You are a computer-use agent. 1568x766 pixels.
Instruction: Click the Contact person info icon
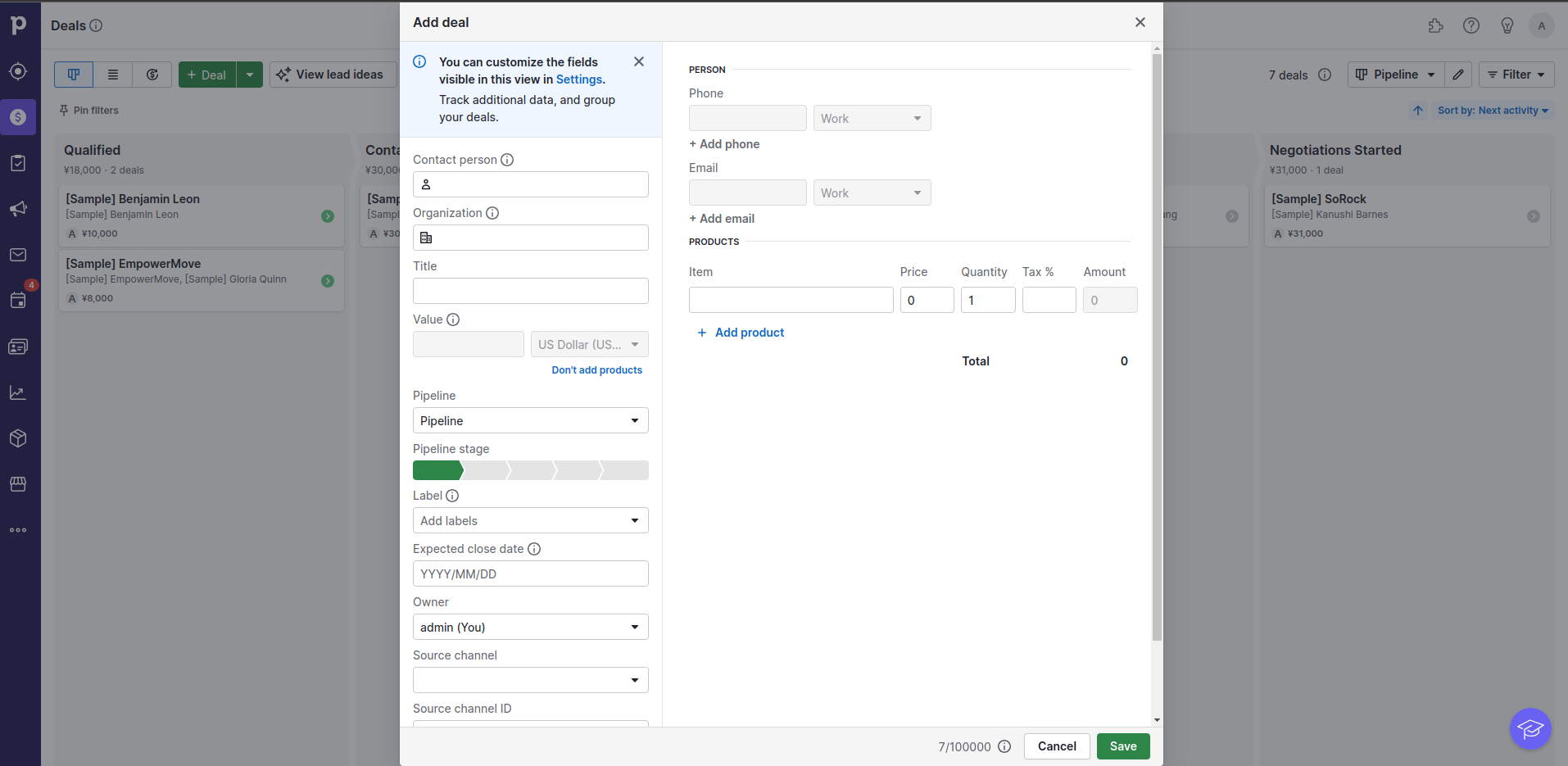[x=507, y=160]
